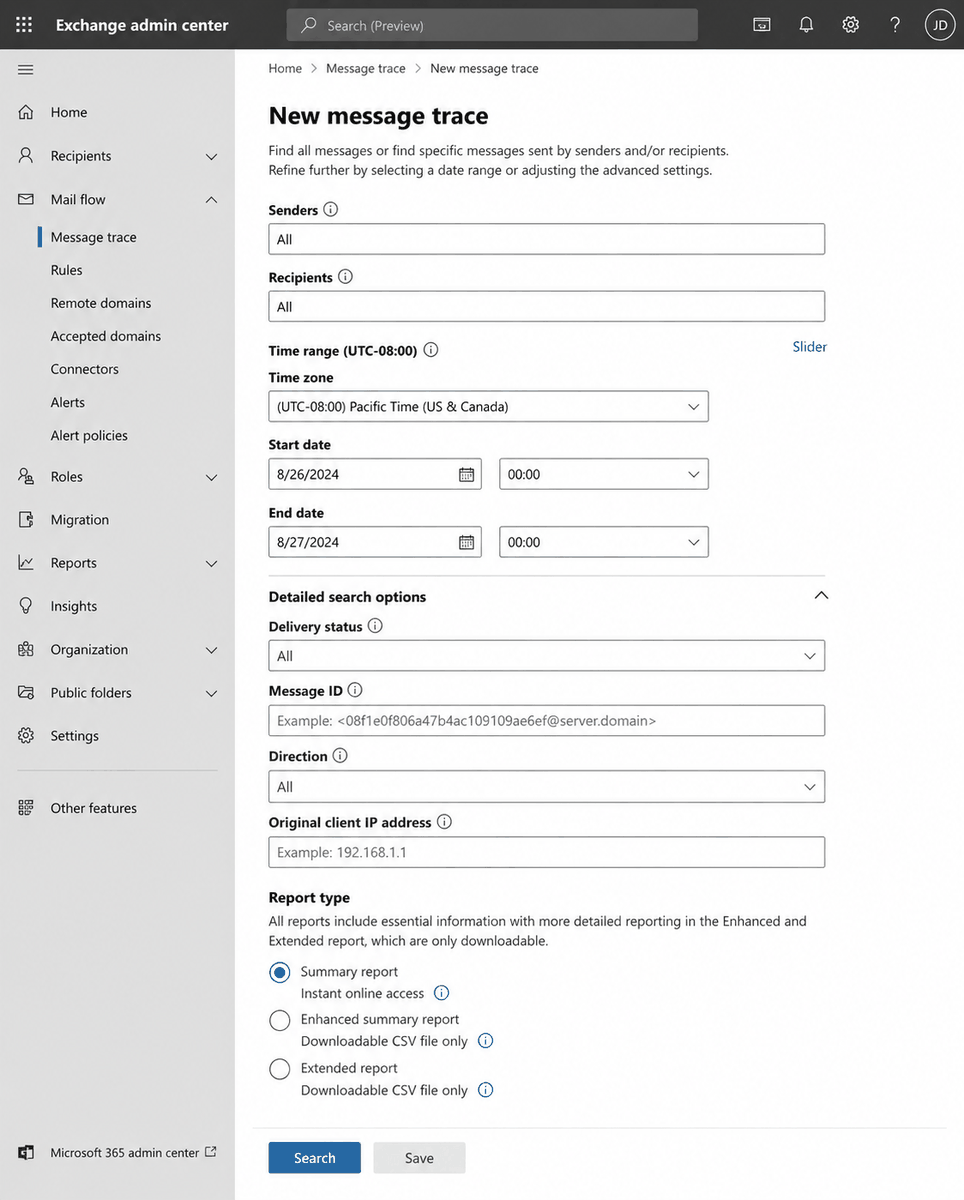Collapse Detailed search options section
964x1200 pixels.
[821, 595]
